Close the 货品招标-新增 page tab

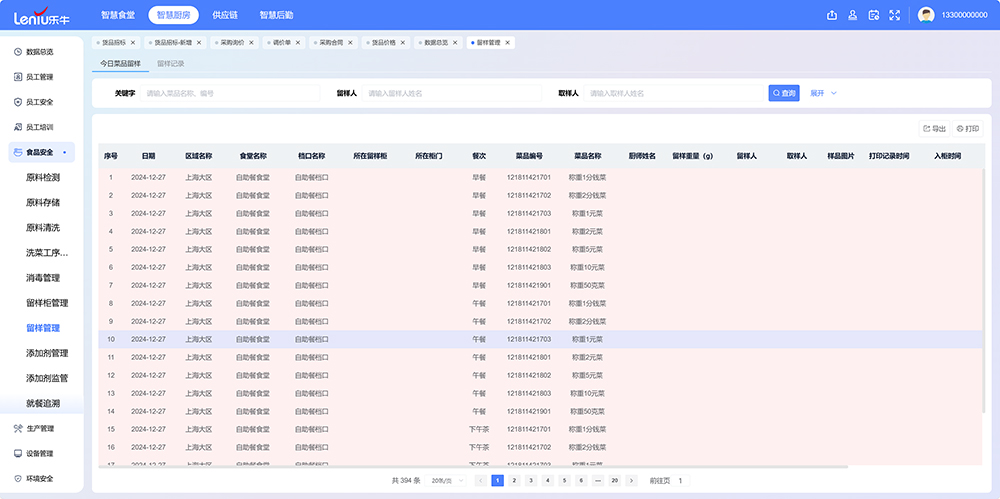coord(199,43)
